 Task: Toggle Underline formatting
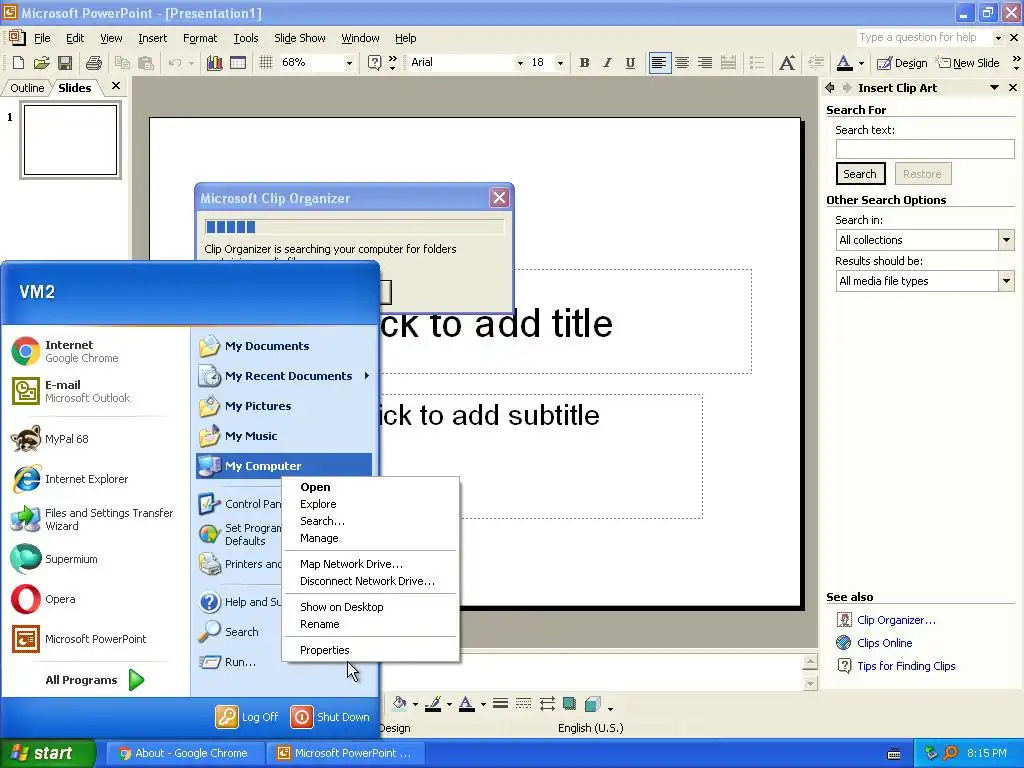tap(630, 63)
